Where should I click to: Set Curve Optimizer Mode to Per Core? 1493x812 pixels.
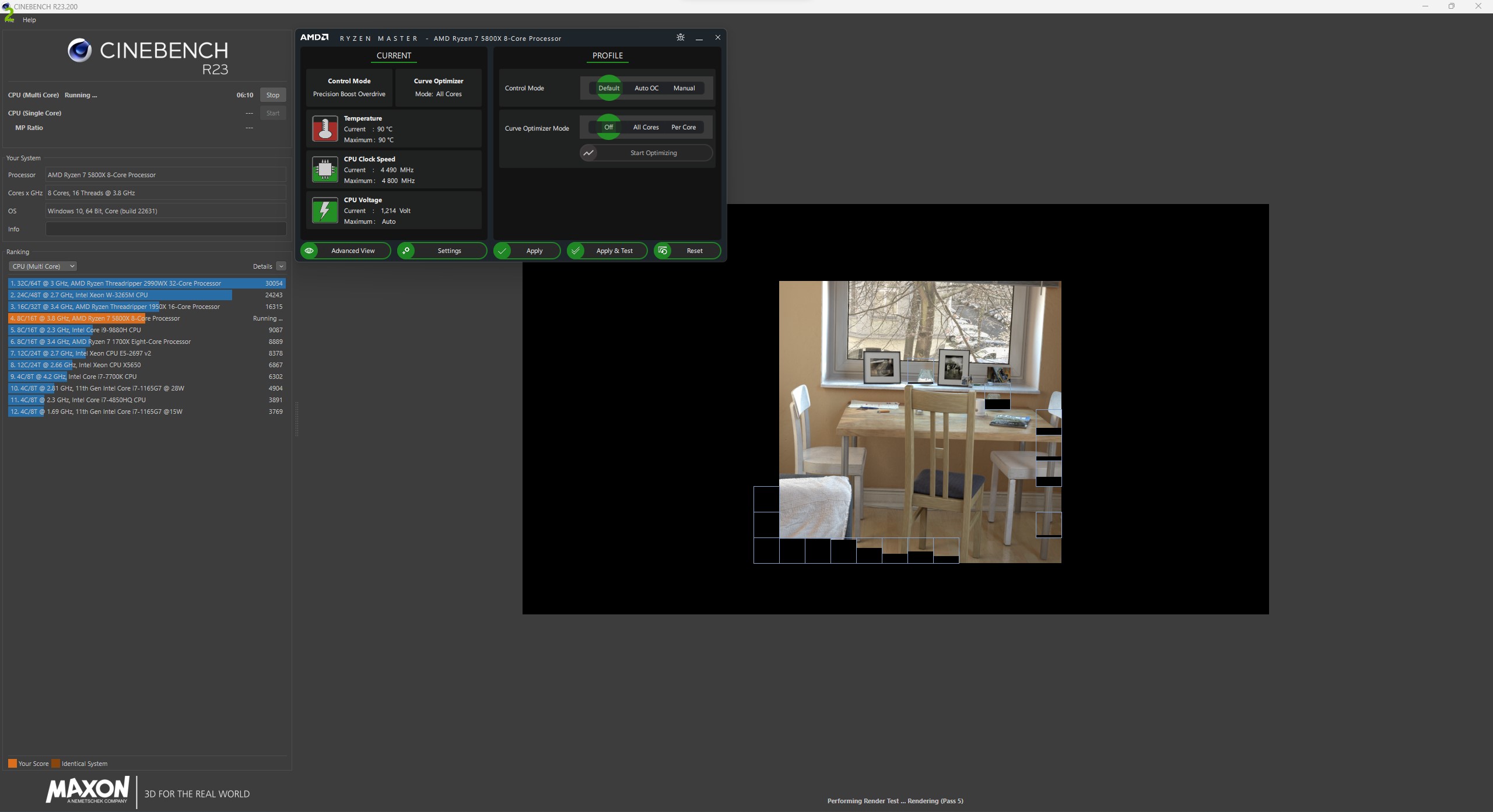point(683,127)
